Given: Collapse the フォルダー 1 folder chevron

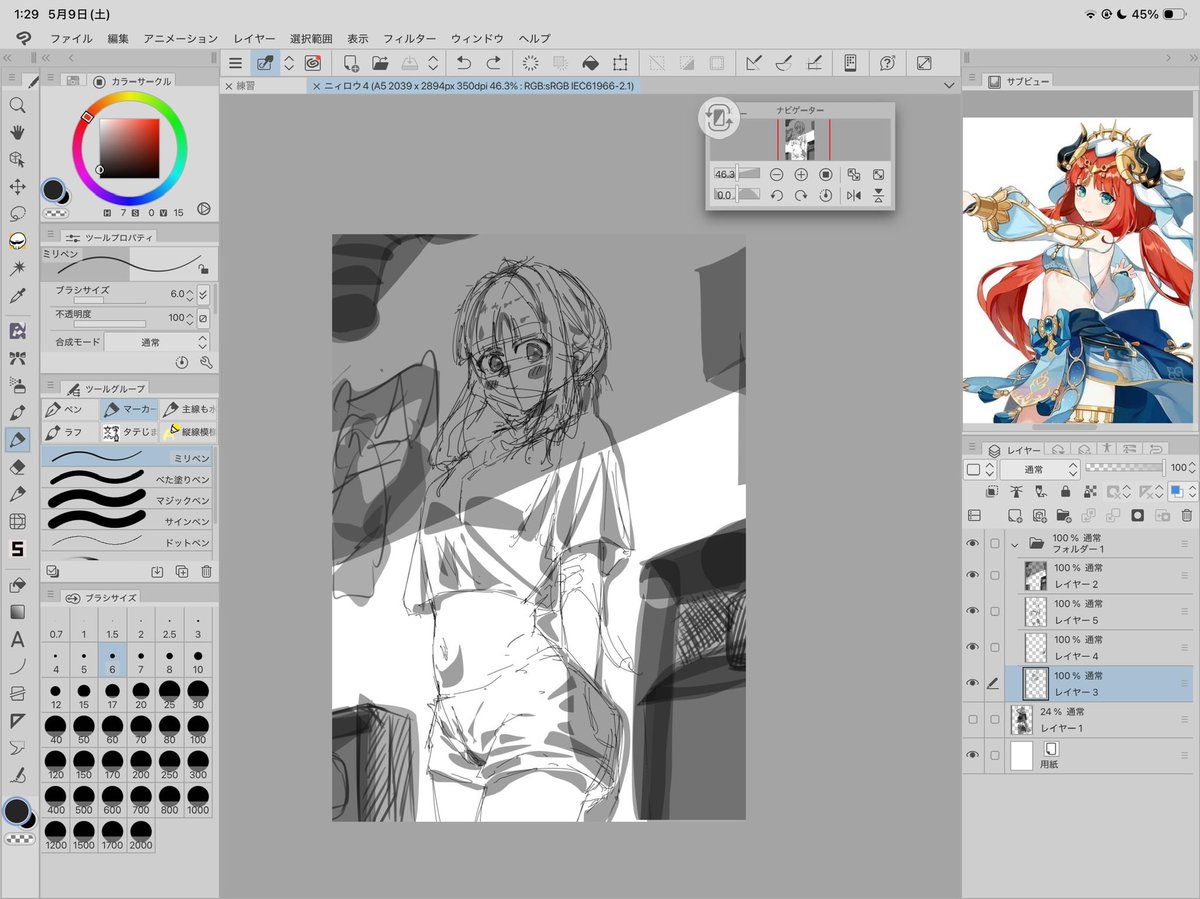Looking at the screenshot, I should tap(1015, 545).
